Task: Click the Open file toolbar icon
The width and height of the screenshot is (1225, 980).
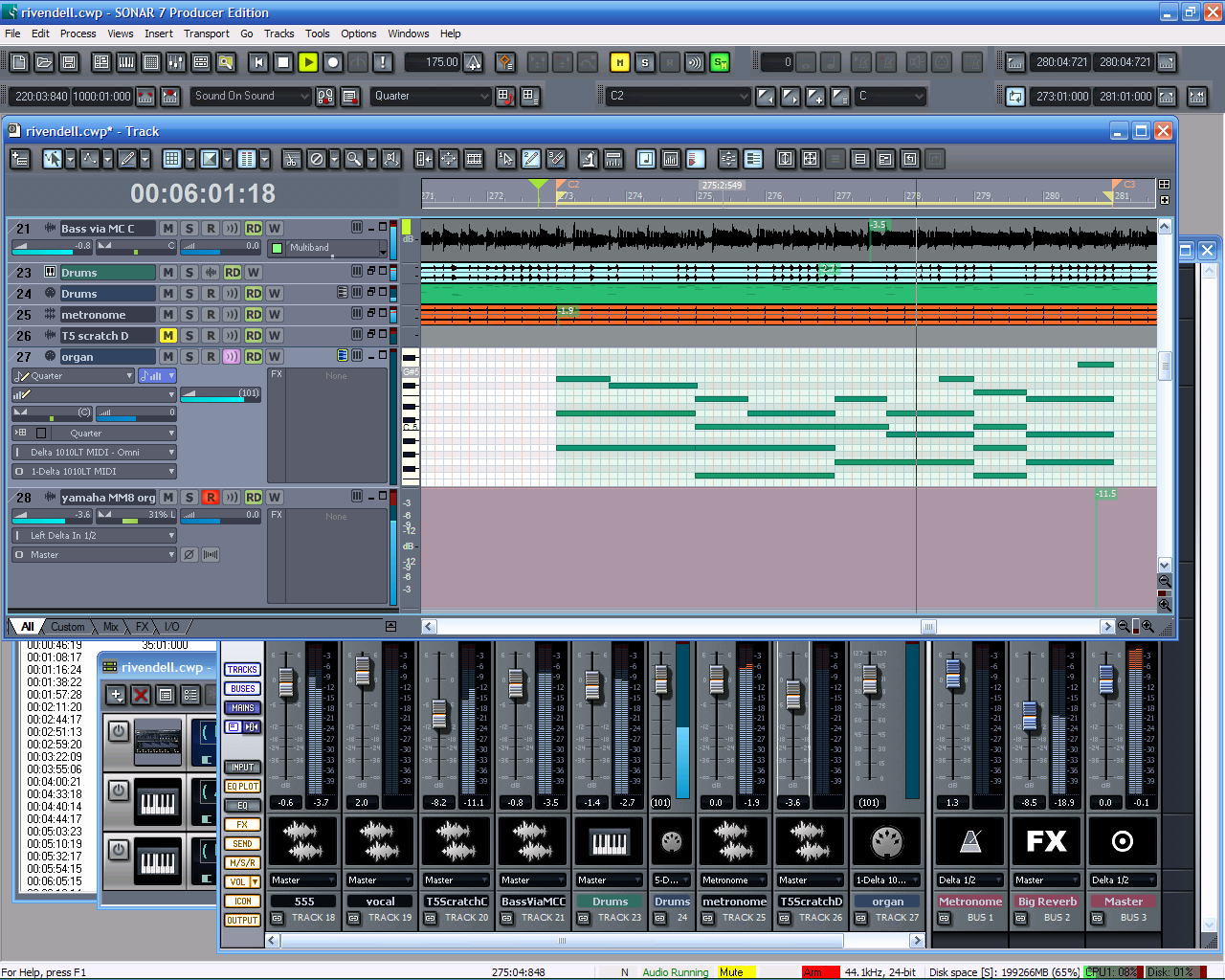Action: tap(44, 62)
